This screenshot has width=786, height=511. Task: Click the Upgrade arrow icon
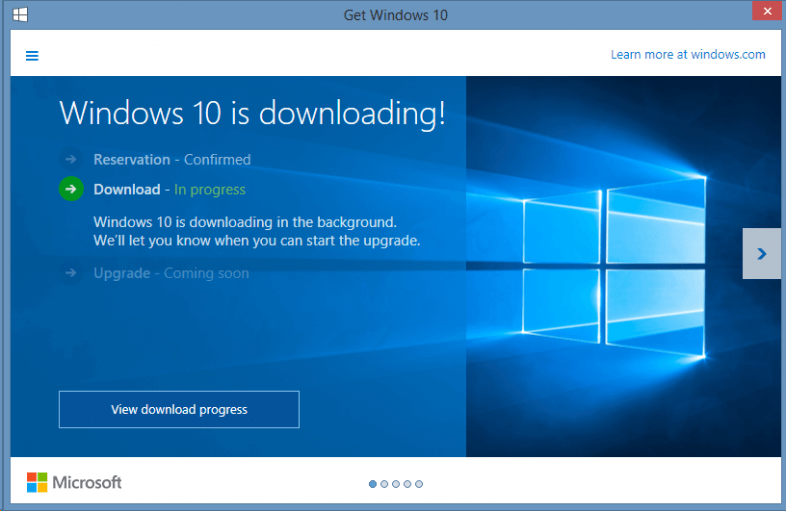71,272
